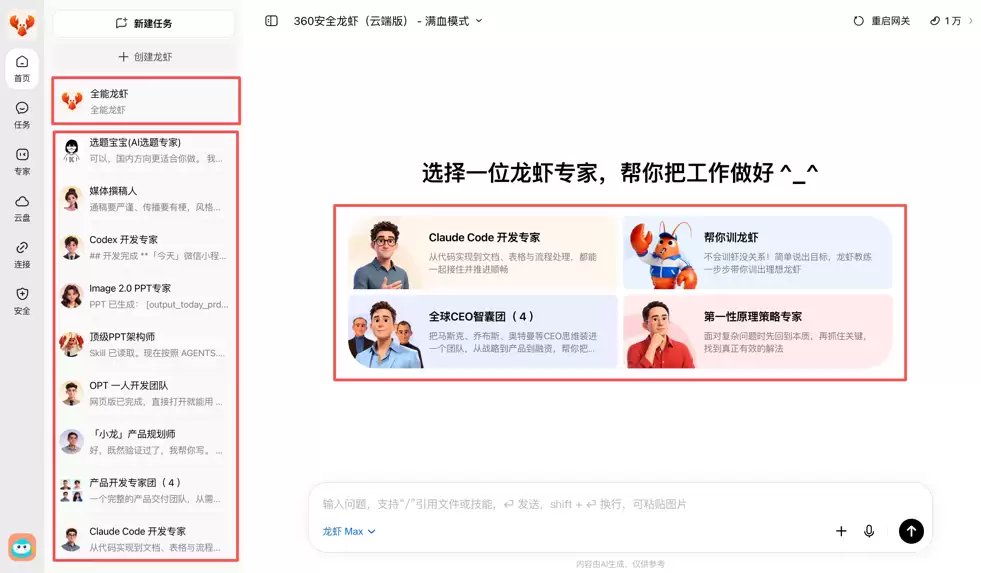The width and height of the screenshot is (981, 573).
Task: Click the lobster app logo
Action: click(22, 24)
